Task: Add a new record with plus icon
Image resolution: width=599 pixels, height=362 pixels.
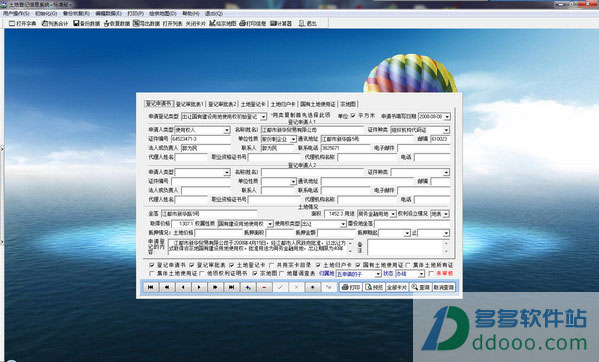Action: (248, 287)
